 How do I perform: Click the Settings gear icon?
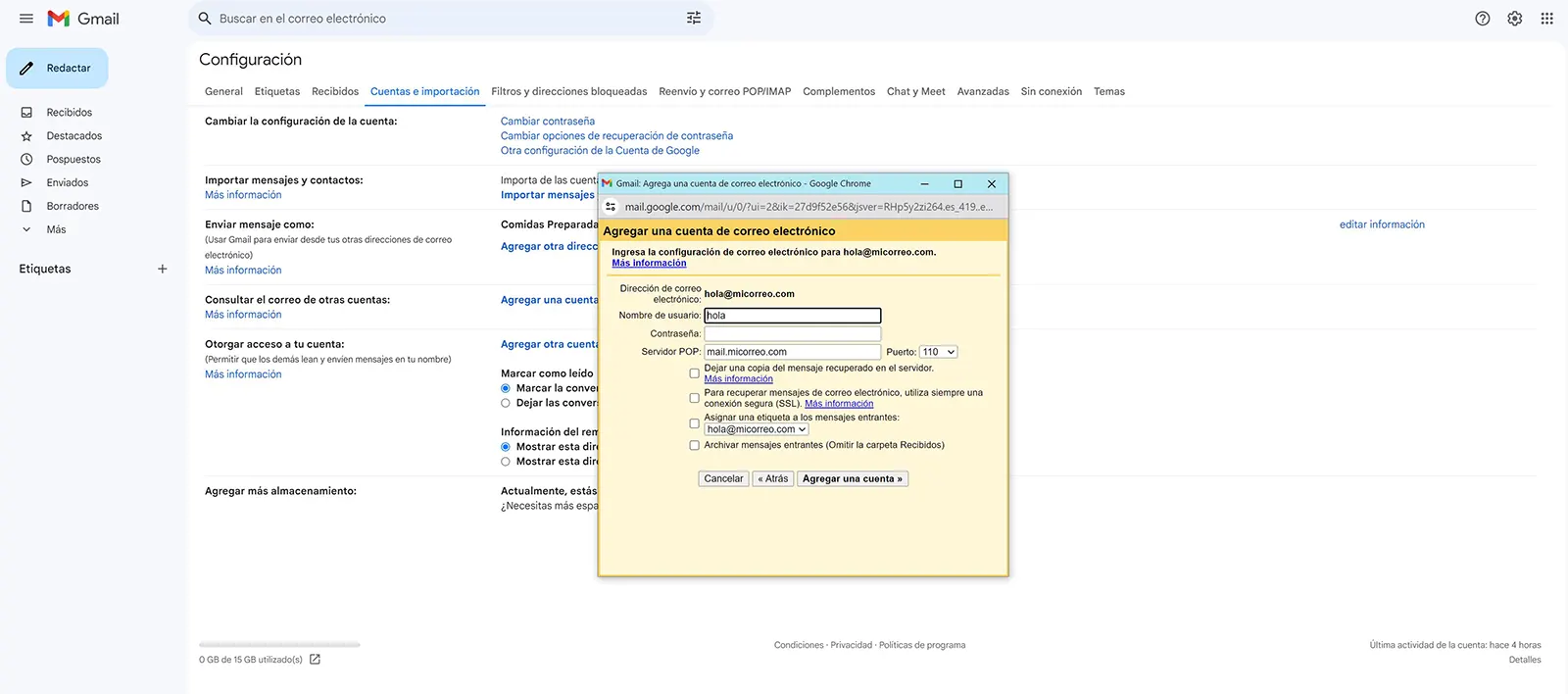point(1514,19)
